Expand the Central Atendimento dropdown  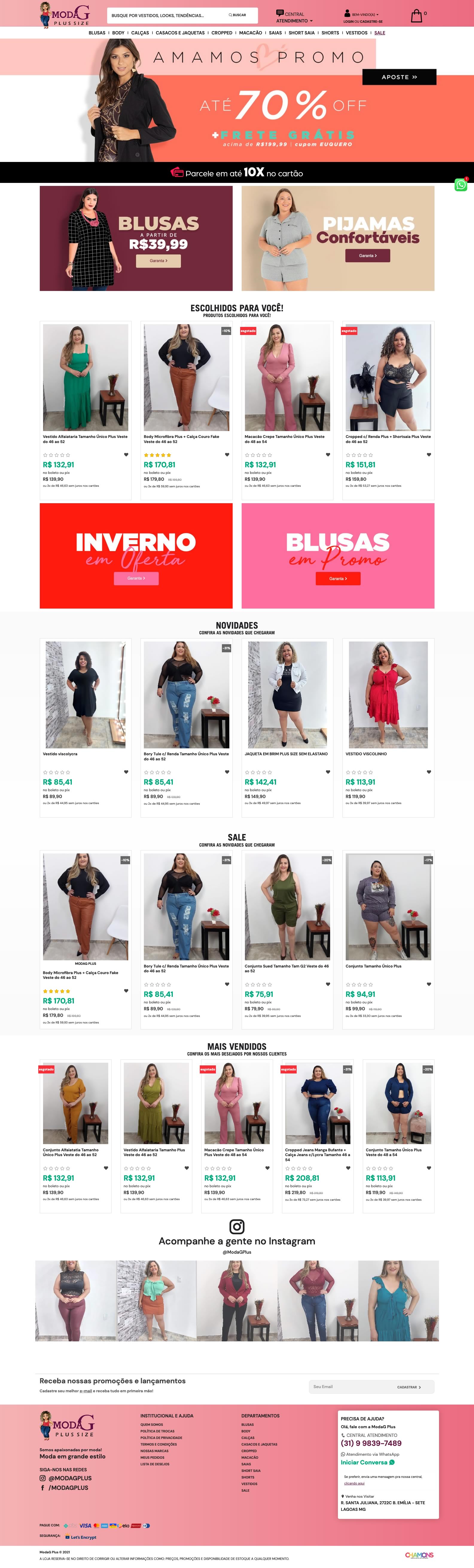click(295, 16)
